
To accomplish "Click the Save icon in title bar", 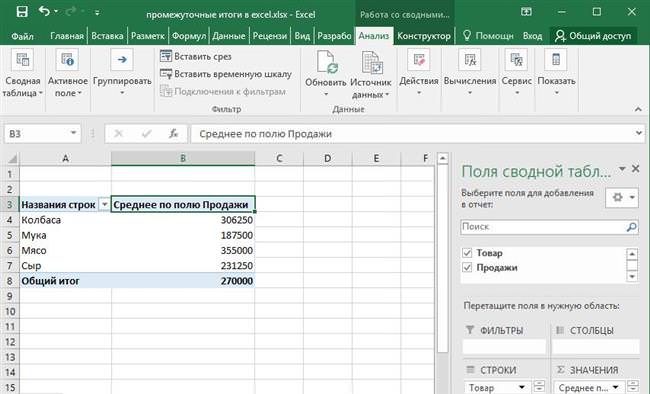I will [x=22, y=12].
